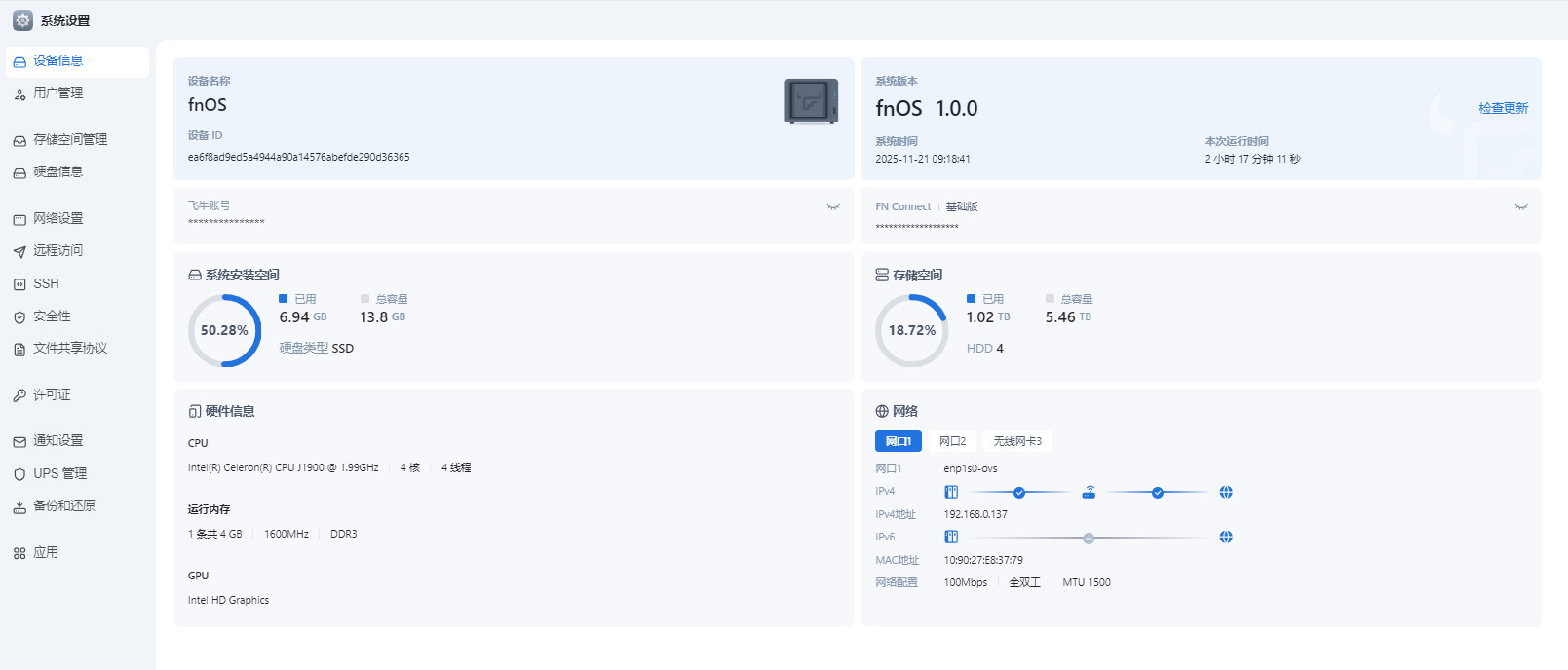The height and width of the screenshot is (670, 1568).
Task: Click the 许可证 key icon
Action: point(19,395)
